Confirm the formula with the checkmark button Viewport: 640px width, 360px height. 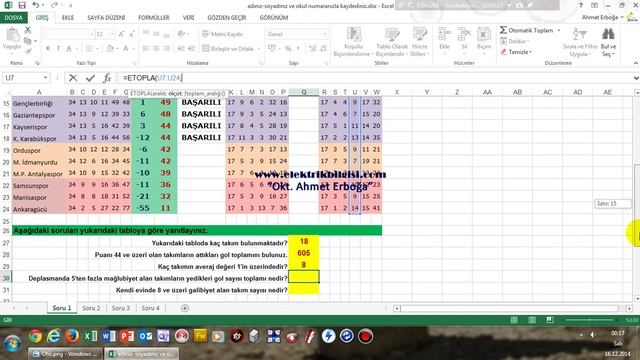point(90,78)
